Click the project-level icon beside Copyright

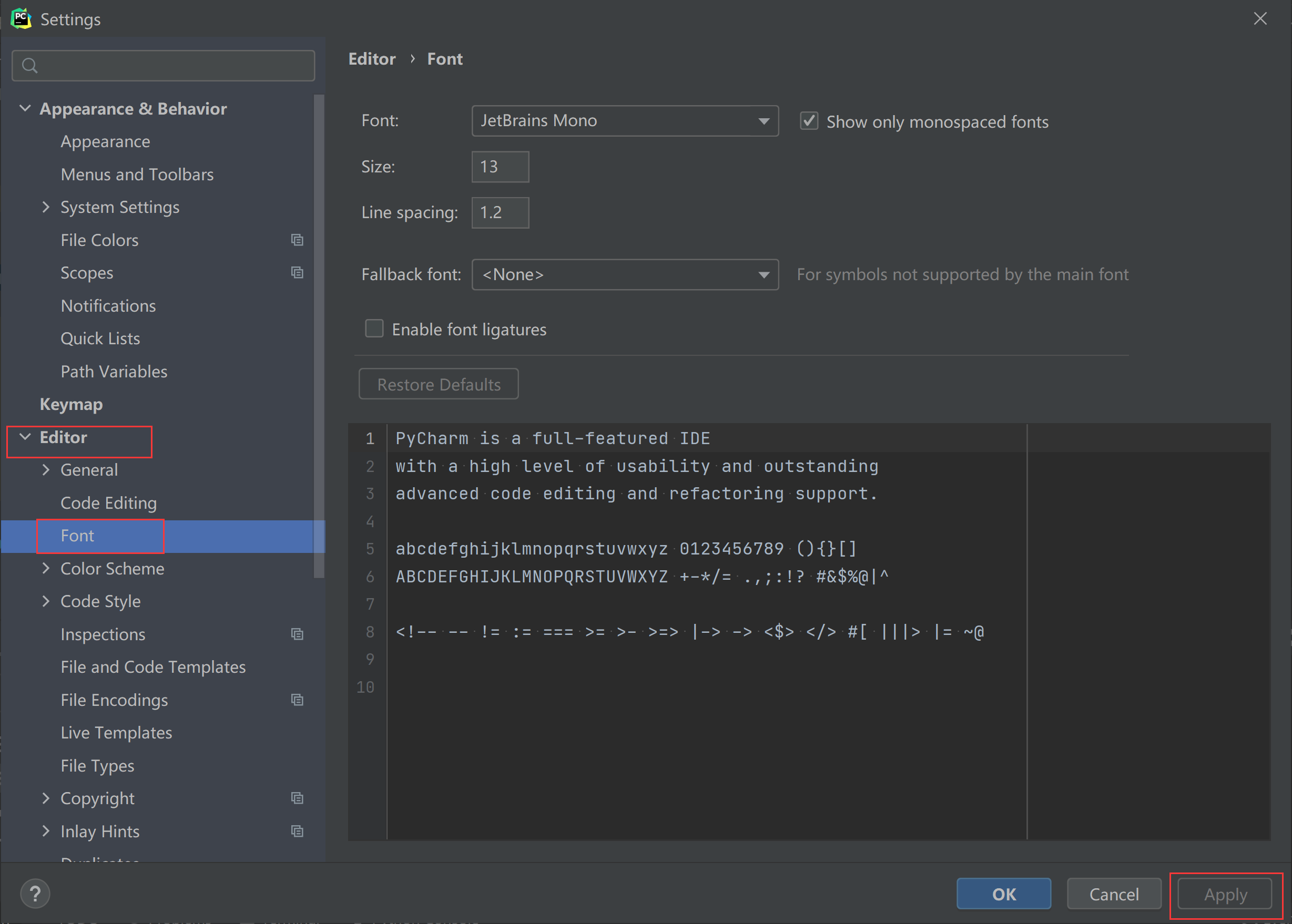(297, 798)
